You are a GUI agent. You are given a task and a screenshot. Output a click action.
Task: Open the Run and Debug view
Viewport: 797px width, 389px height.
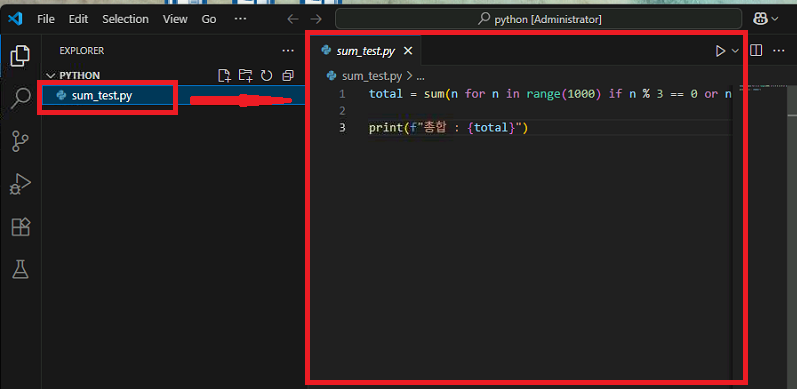[x=20, y=184]
